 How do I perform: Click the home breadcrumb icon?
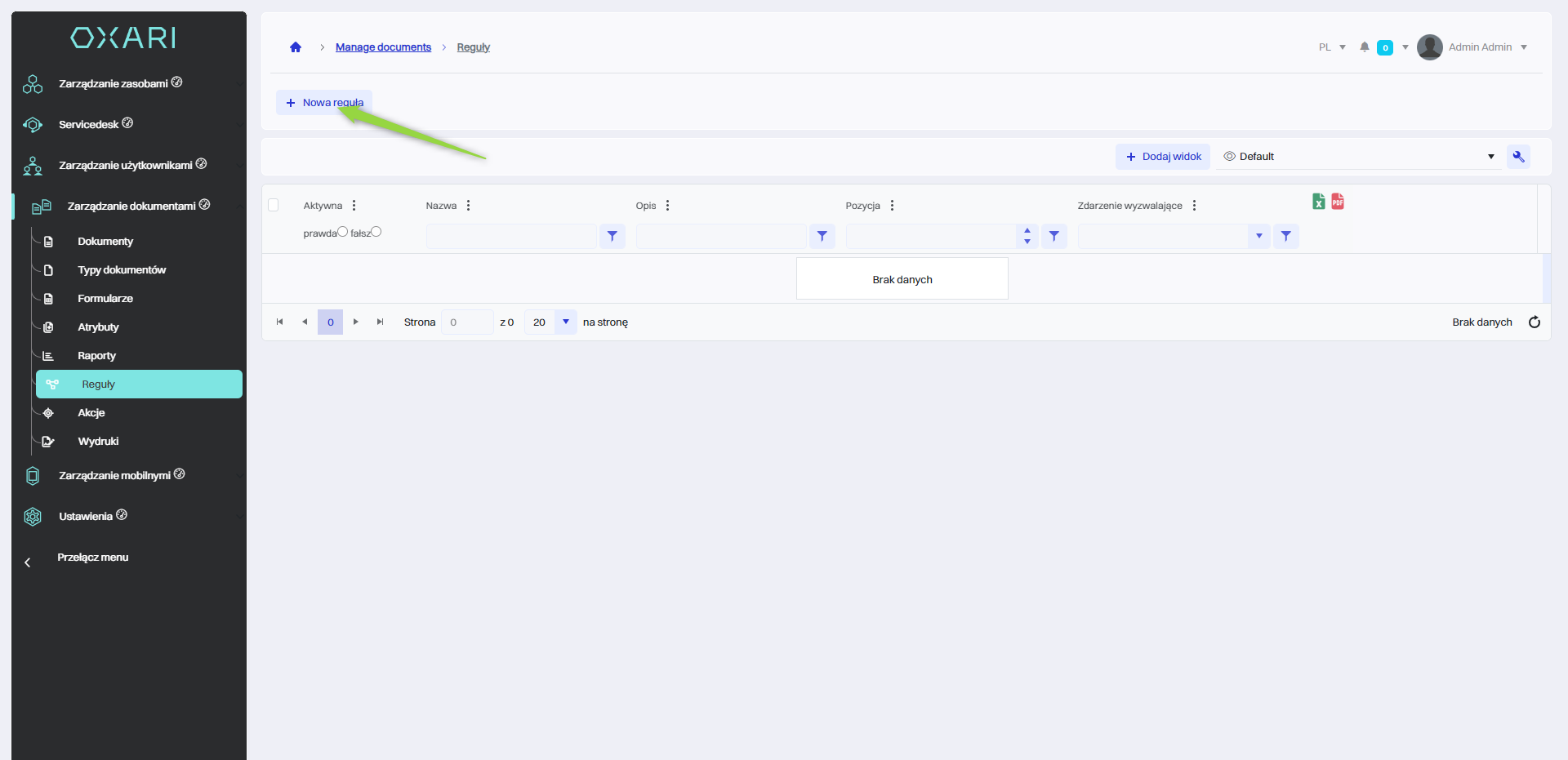point(296,47)
